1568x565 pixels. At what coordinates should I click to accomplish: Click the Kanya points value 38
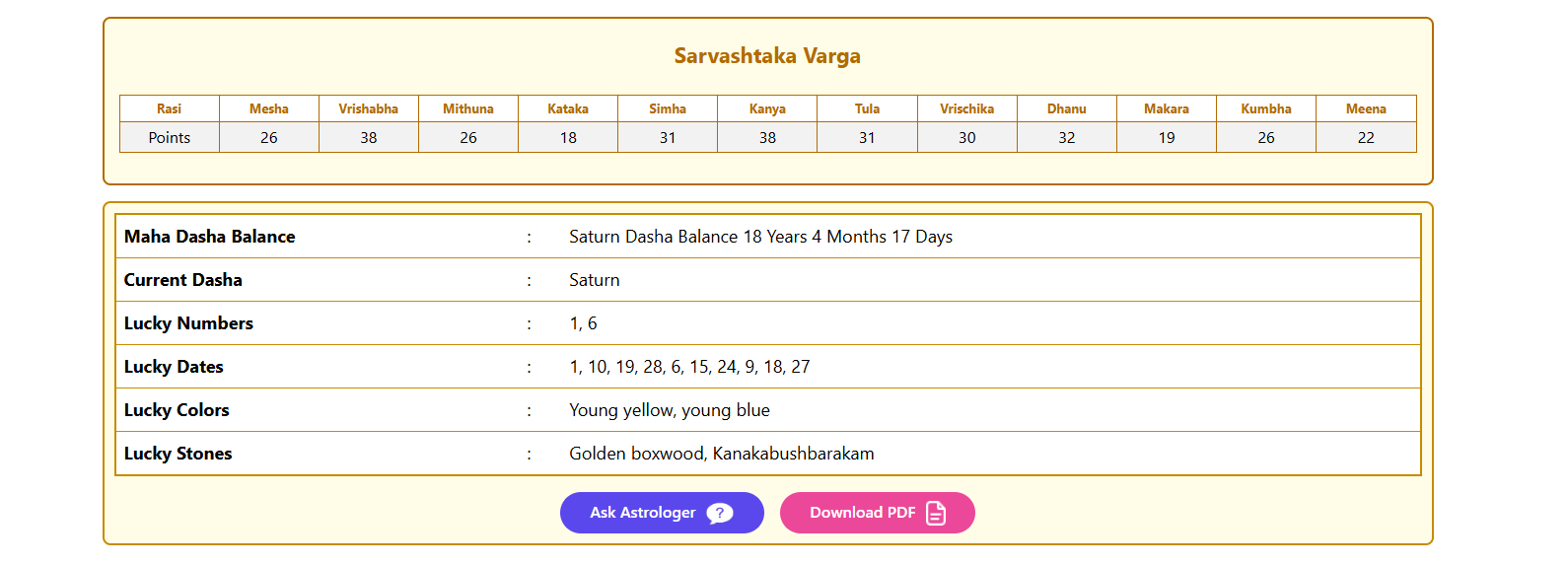coord(767,137)
